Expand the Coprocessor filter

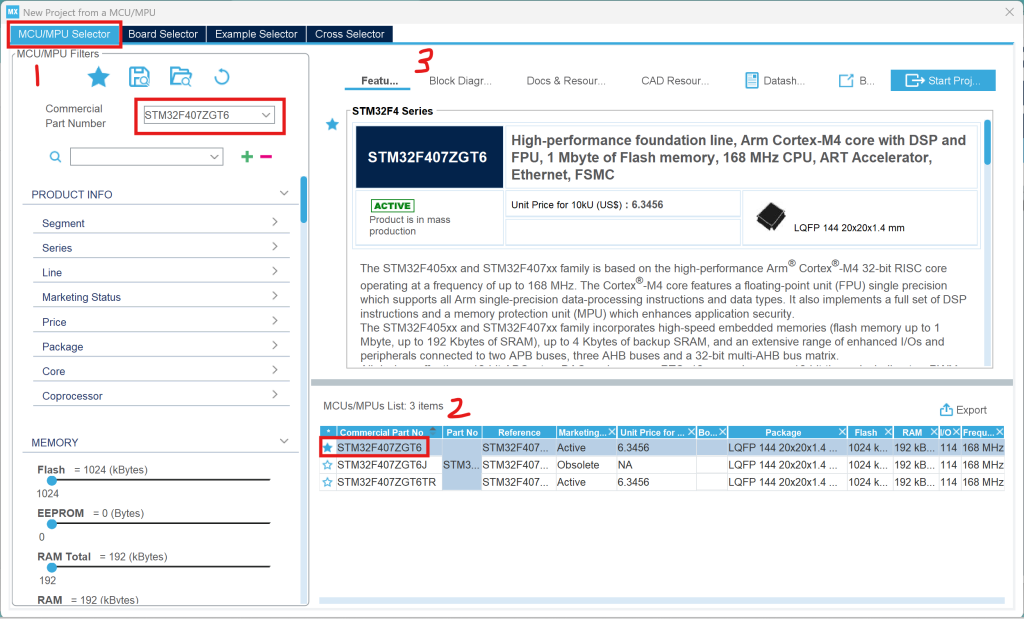coord(275,394)
